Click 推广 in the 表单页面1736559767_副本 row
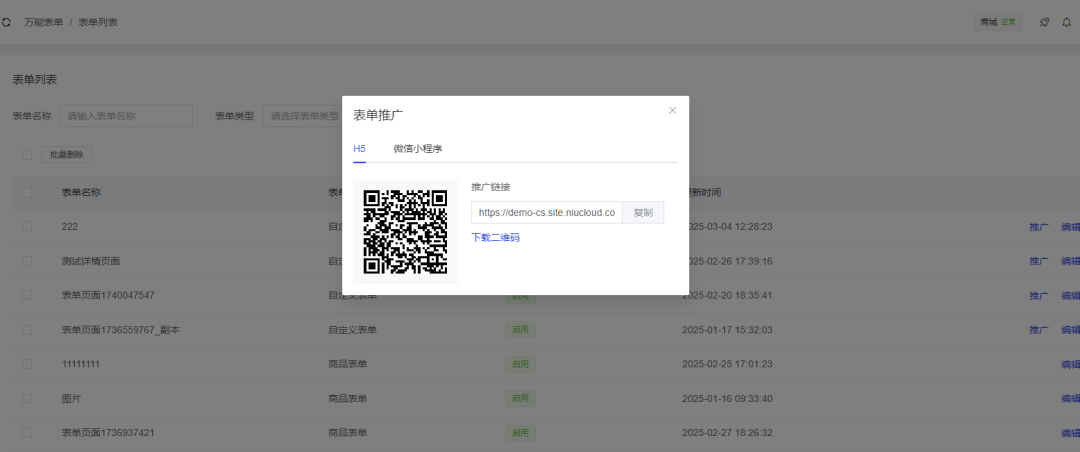 click(1039, 330)
